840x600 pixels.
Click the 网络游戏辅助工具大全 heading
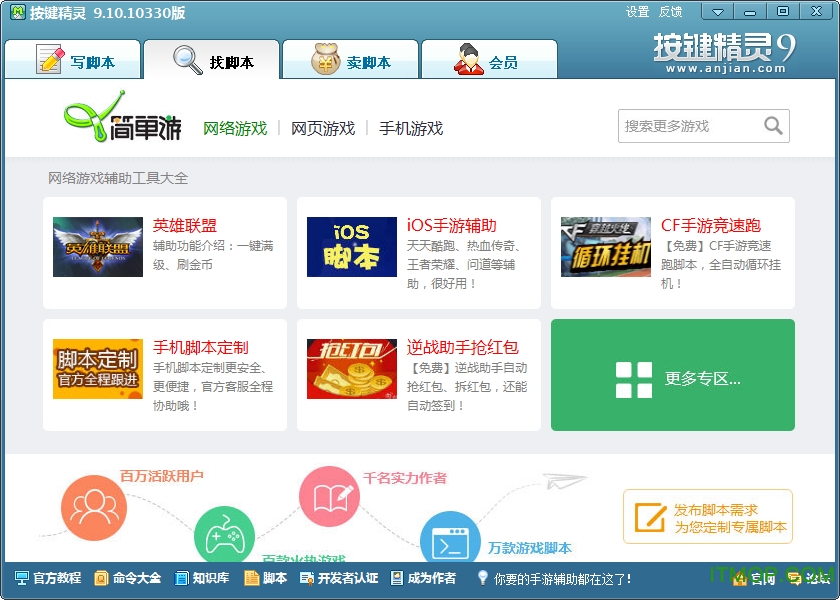coord(118,178)
